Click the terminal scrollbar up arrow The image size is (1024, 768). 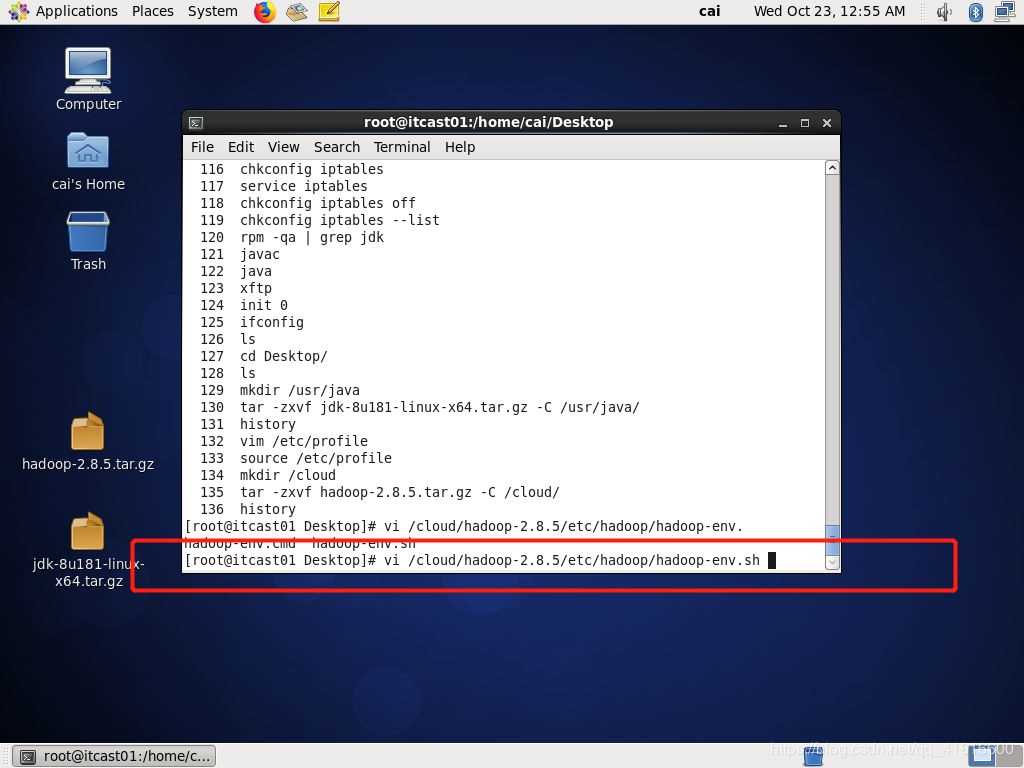(832, 168)
